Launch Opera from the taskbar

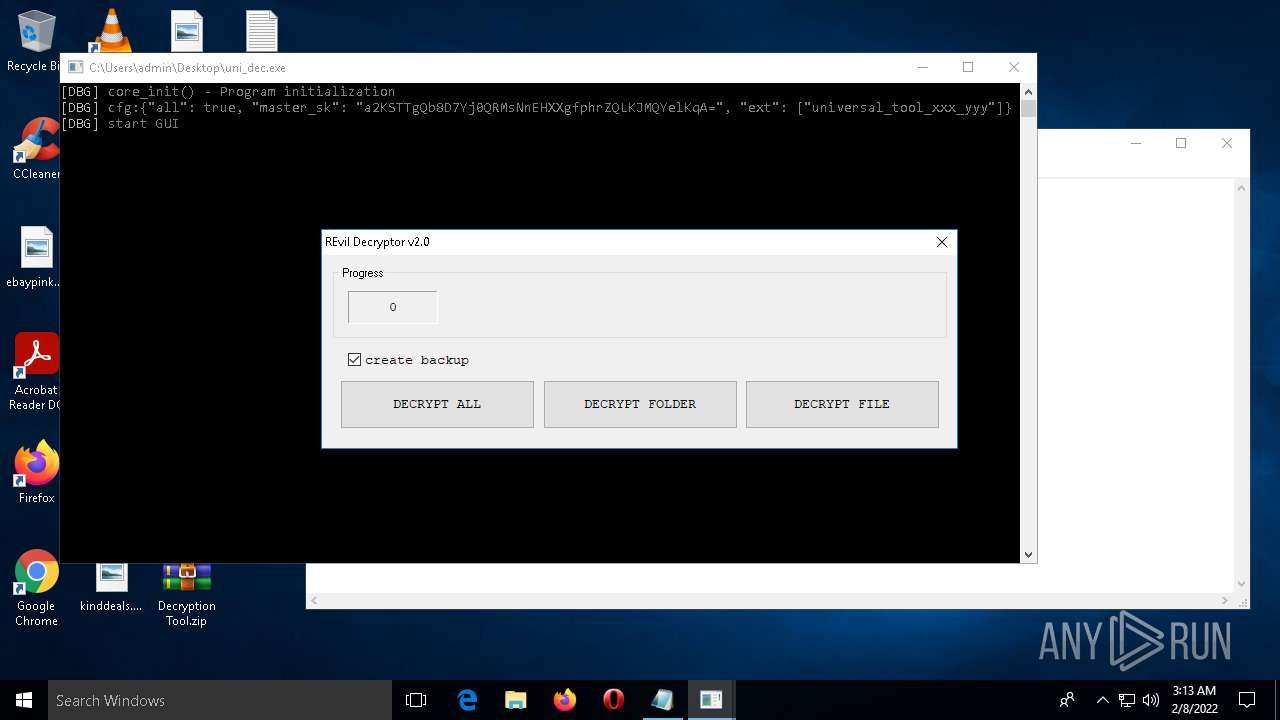point(614,700)
